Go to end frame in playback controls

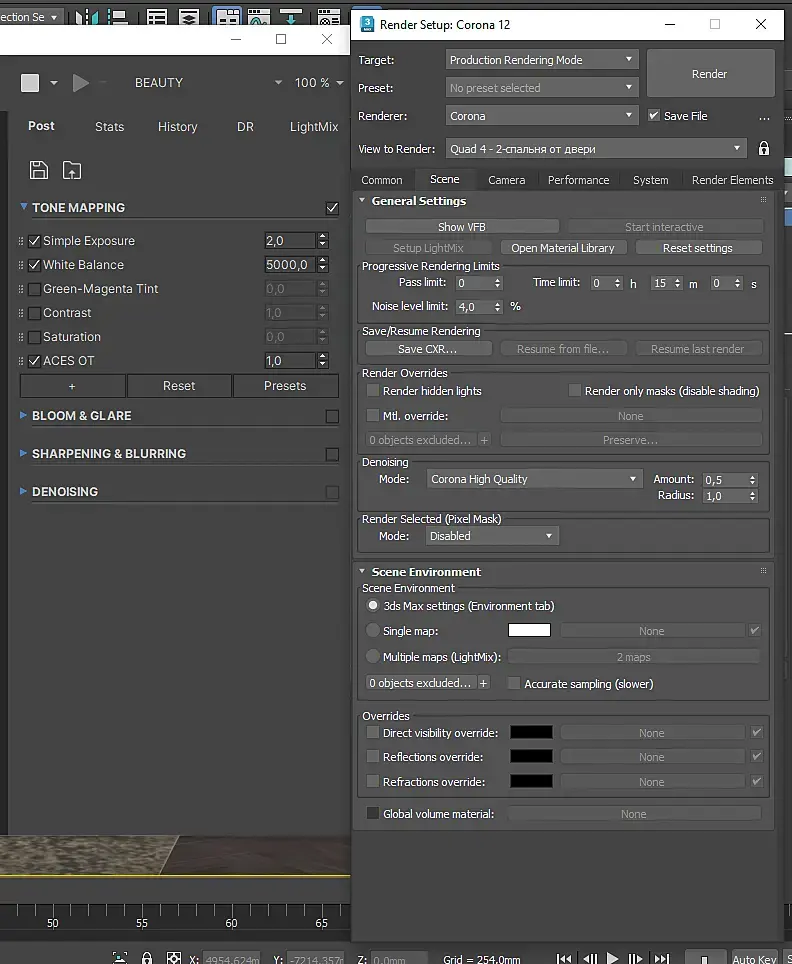coord(662,958)
